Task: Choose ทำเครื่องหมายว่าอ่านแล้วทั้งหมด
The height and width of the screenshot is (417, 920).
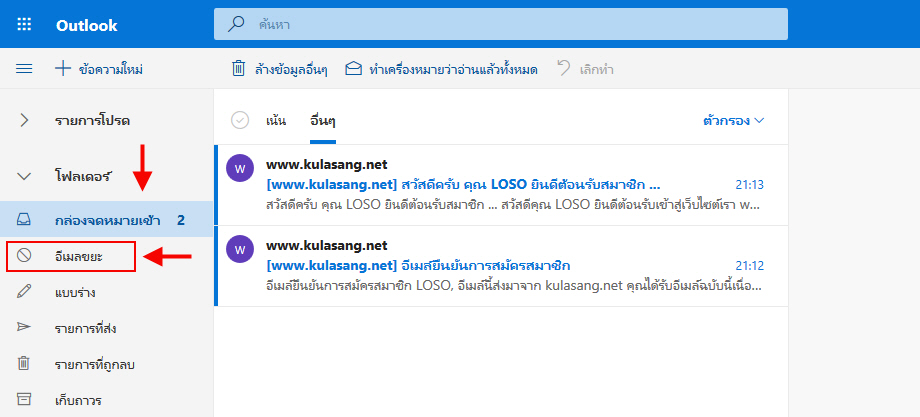Action: click(454, 70)
